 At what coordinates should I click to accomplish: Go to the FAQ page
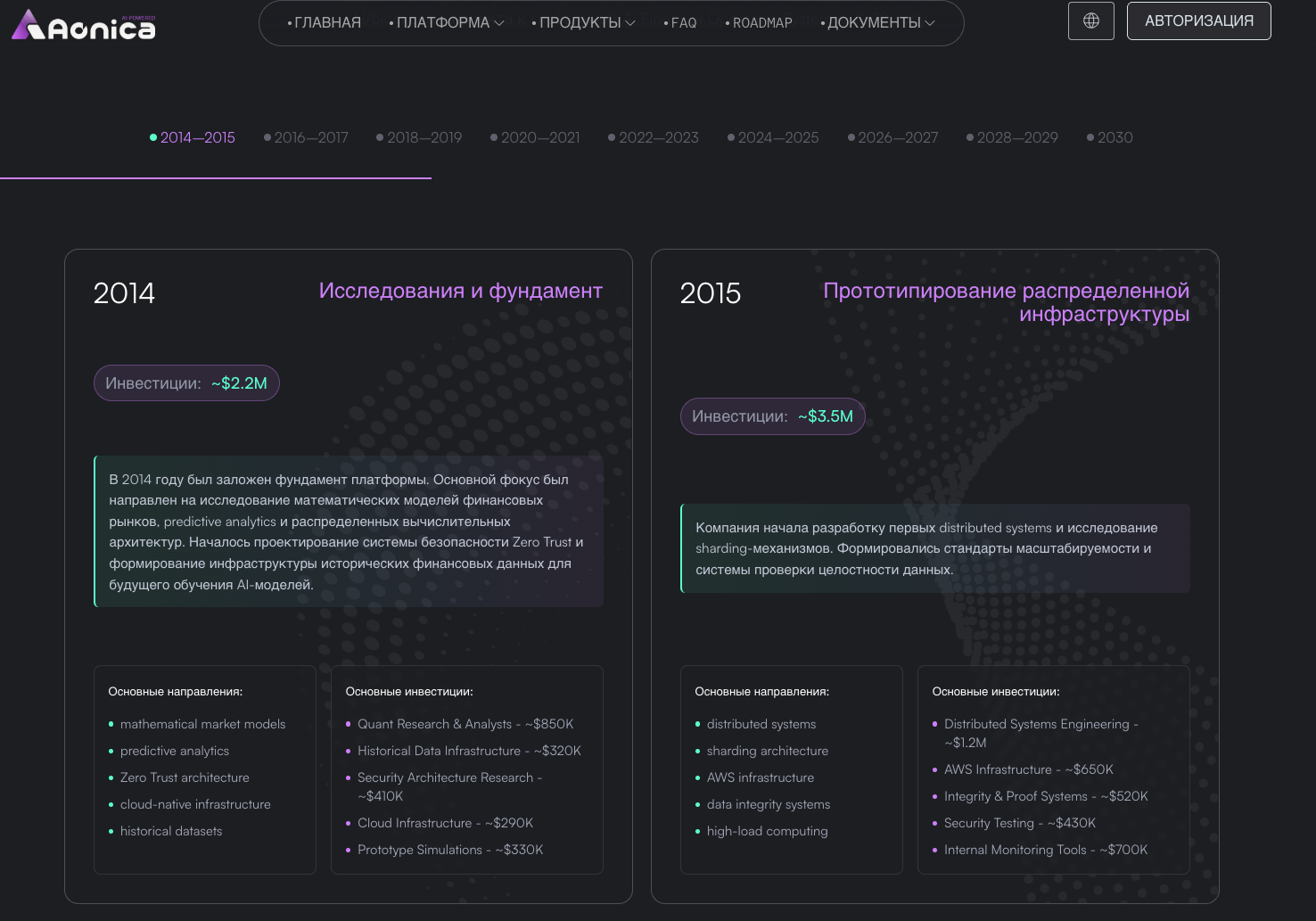click(680, 23)
